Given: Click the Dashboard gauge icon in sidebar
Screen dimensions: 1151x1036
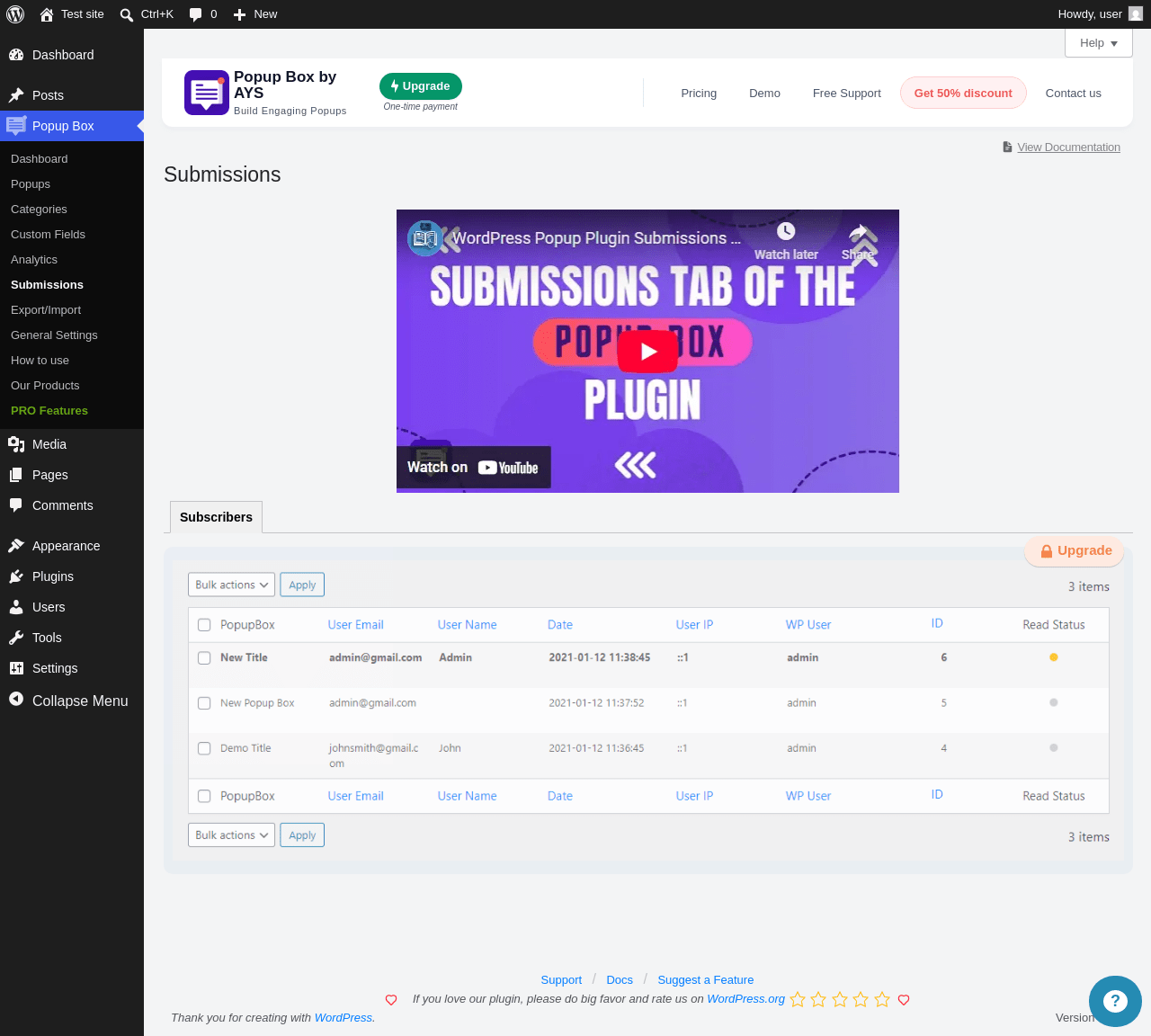Looking at the screenshot, I should tap(16, 55).
